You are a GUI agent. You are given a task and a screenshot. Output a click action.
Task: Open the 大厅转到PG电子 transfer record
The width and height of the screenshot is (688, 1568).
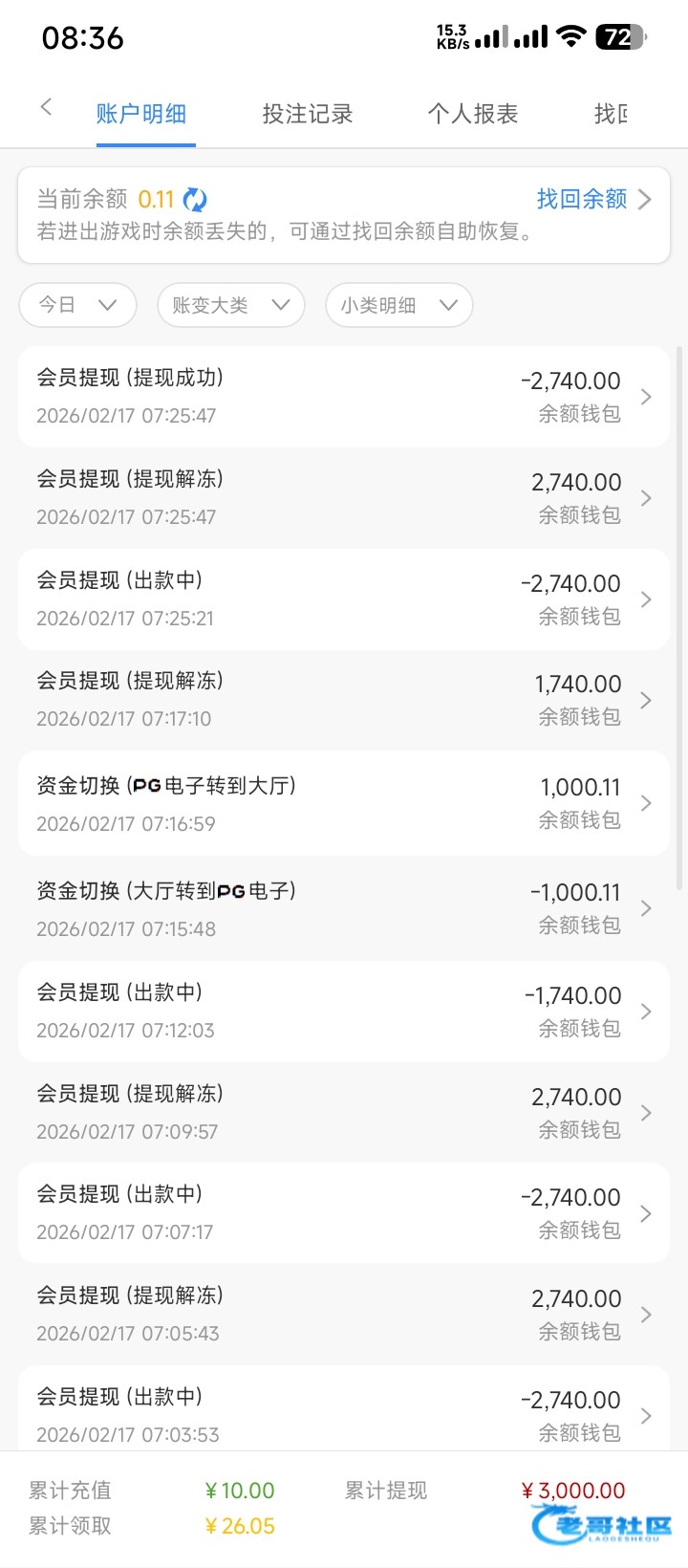tap(344, 908)
